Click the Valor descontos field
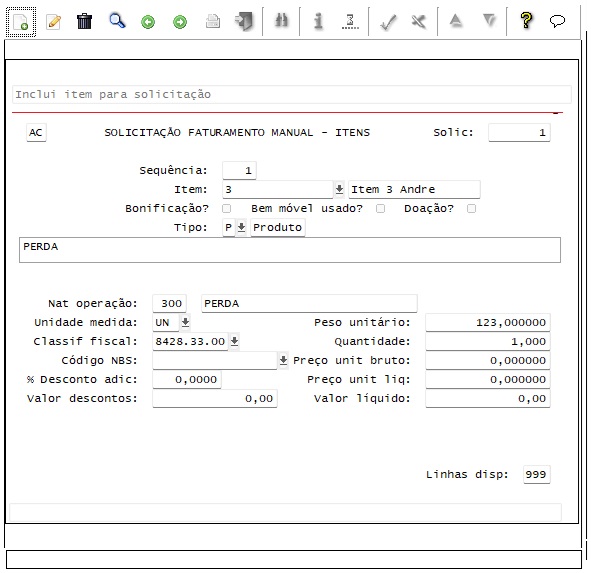591x573 pixels. tap(214, 398)
